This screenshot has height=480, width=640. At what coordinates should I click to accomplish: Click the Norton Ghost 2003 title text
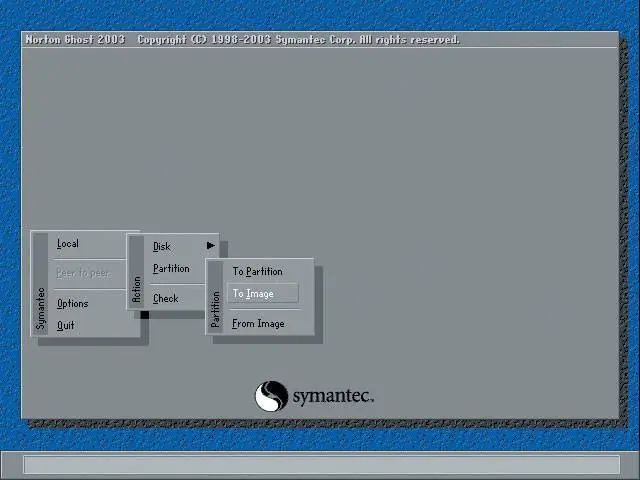[x=75, y=40]
